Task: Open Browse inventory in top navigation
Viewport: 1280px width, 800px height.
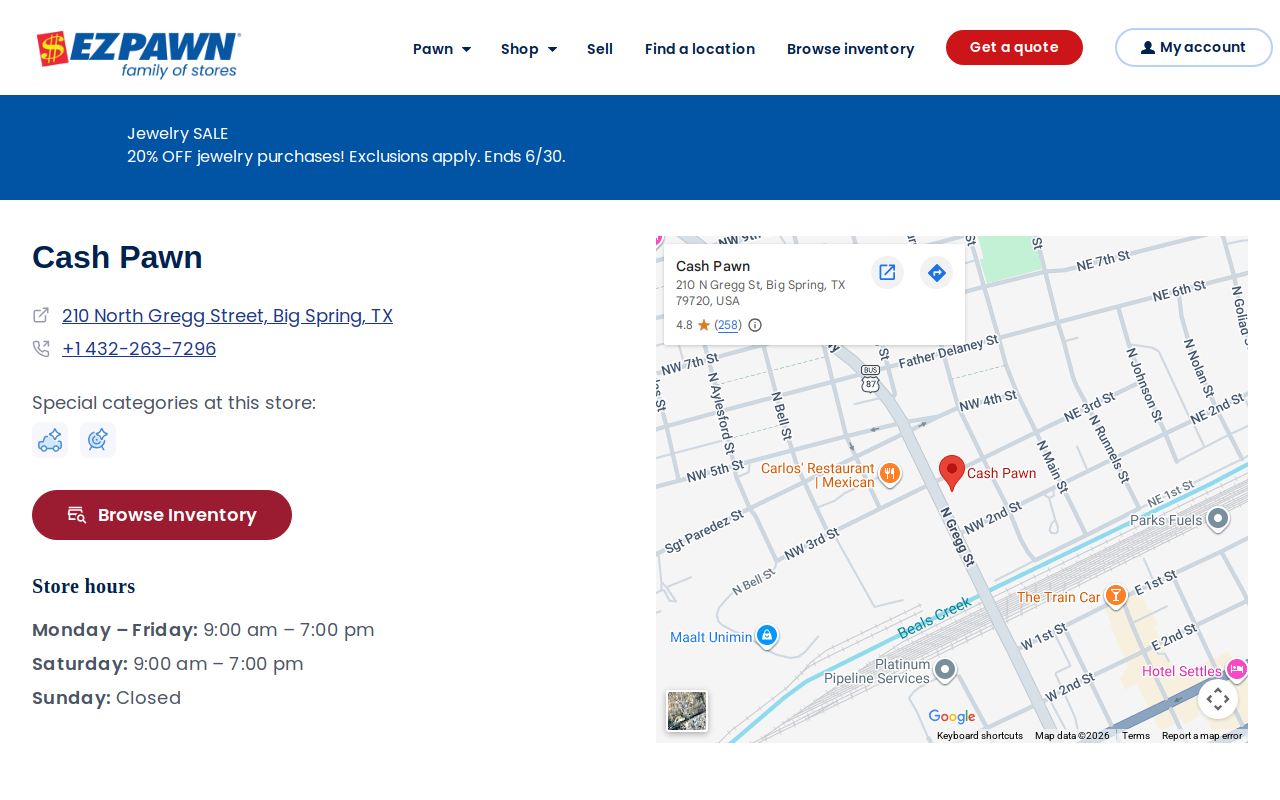Action: tap(851, 49)
